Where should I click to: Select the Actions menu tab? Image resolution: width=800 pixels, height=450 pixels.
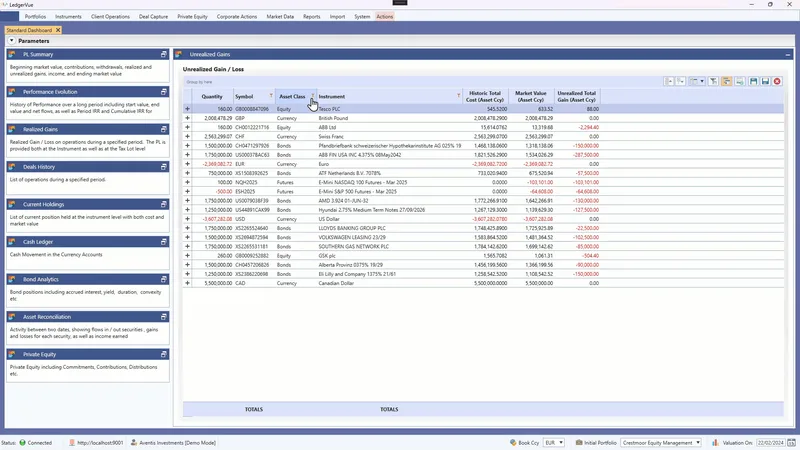[x=385, y=16]
